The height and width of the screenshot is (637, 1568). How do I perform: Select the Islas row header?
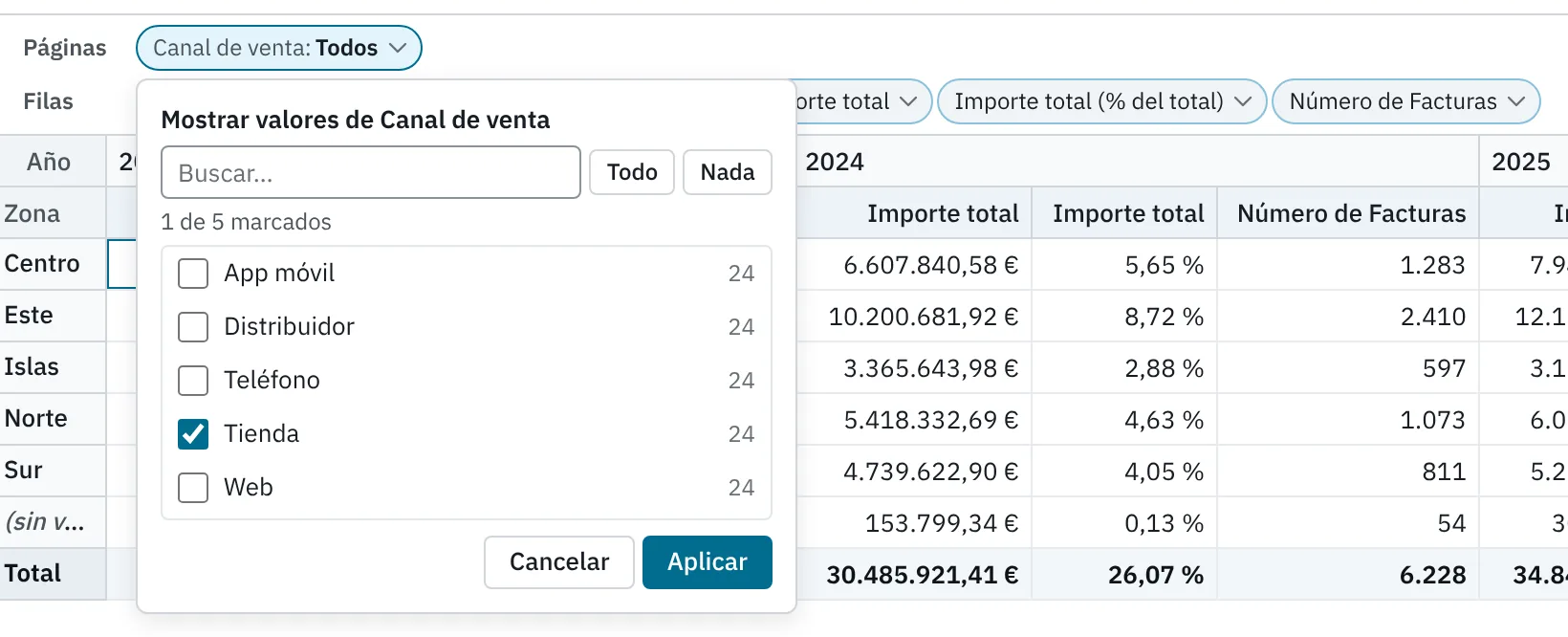pyautogui.click(x=53, y=367)
